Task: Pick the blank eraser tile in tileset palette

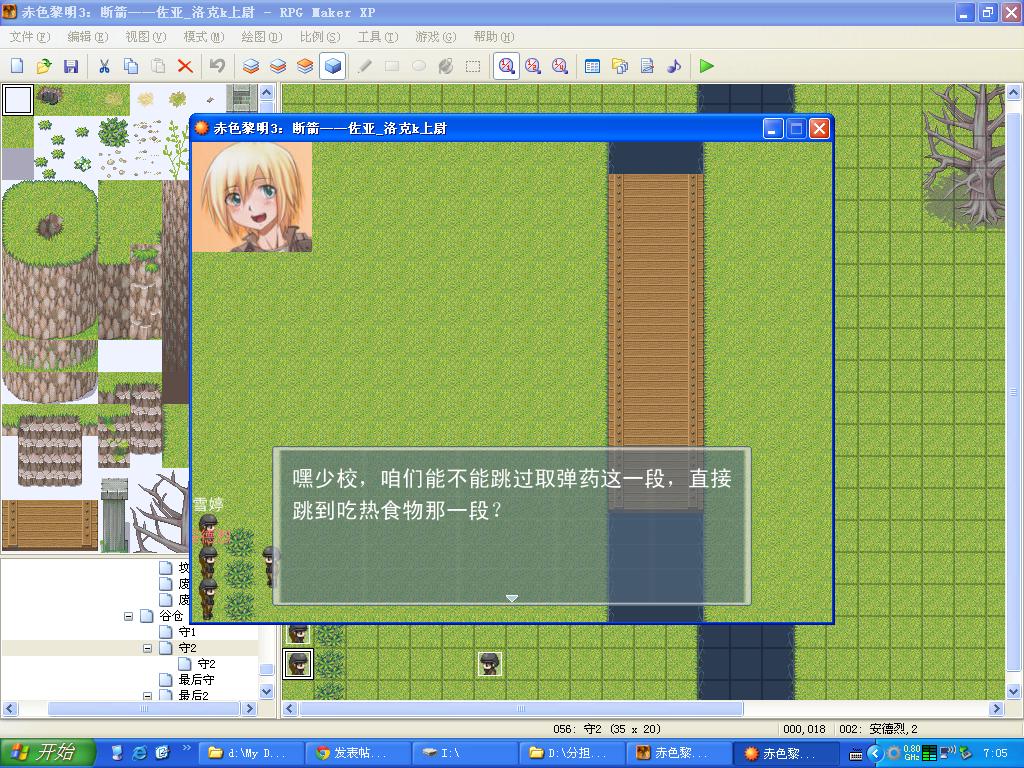Action: coord(18,100)
